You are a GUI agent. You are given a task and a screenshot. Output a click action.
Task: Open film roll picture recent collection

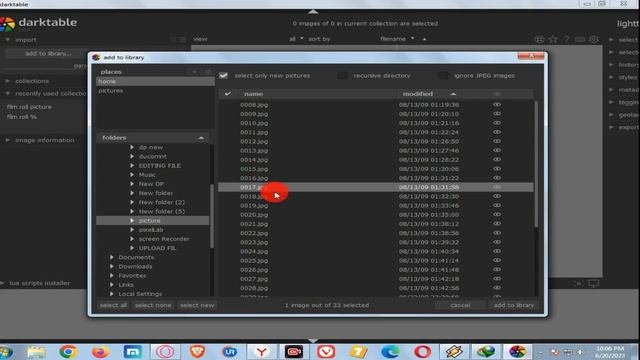tap(29, 107)
